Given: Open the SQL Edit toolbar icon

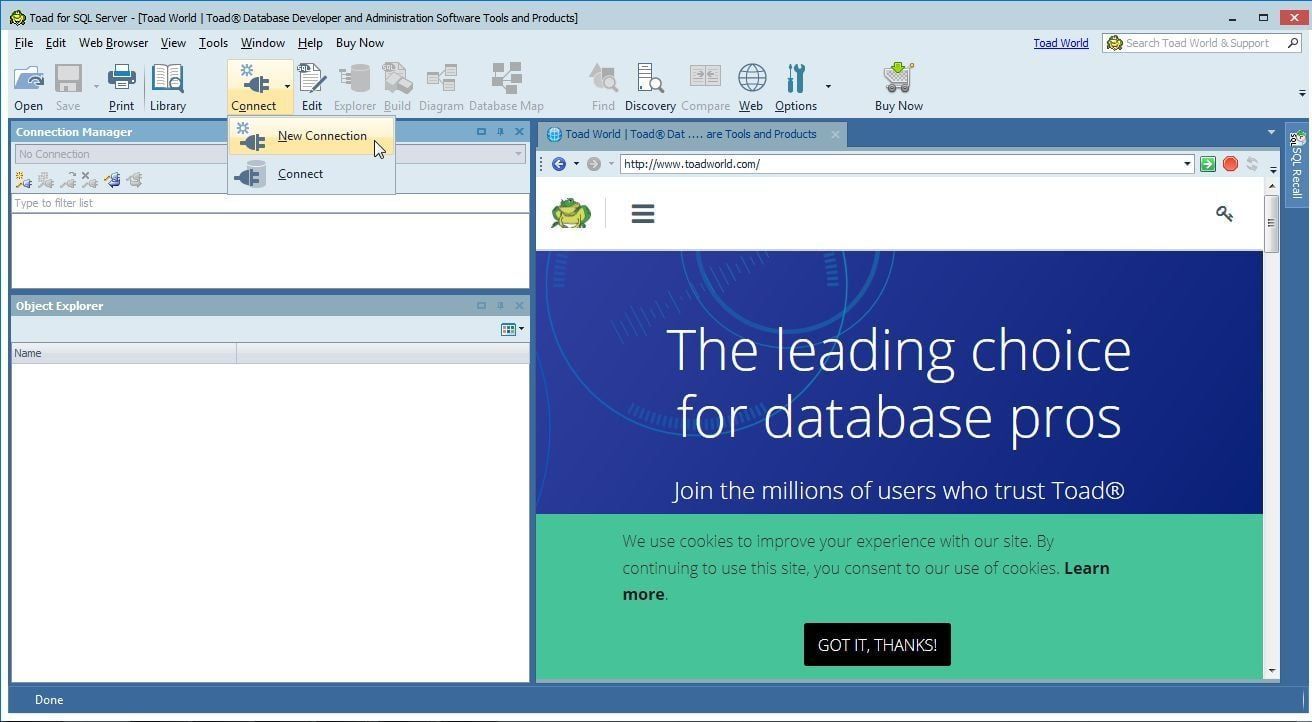Looking at the screenshot, I should point(312,79).
